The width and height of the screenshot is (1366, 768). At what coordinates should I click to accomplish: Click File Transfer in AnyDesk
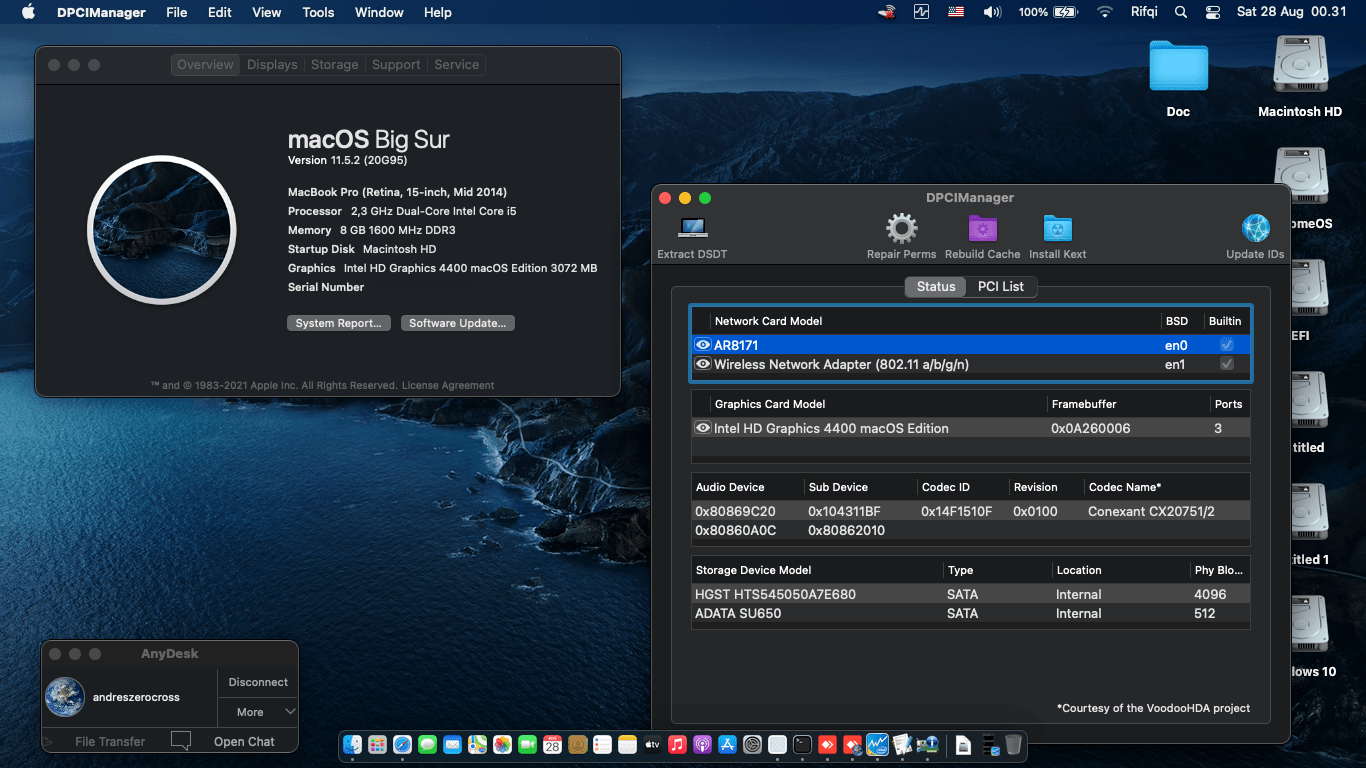(110, 741)
